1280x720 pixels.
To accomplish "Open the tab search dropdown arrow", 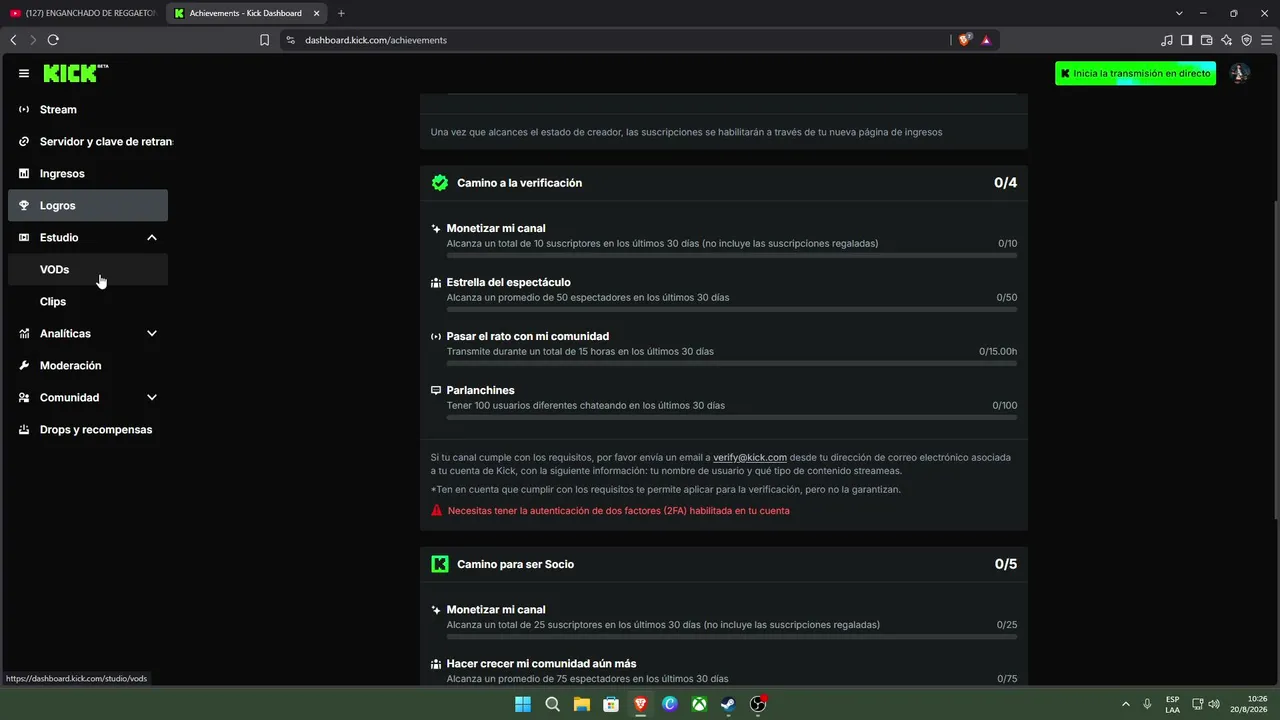I will 1179,13.
